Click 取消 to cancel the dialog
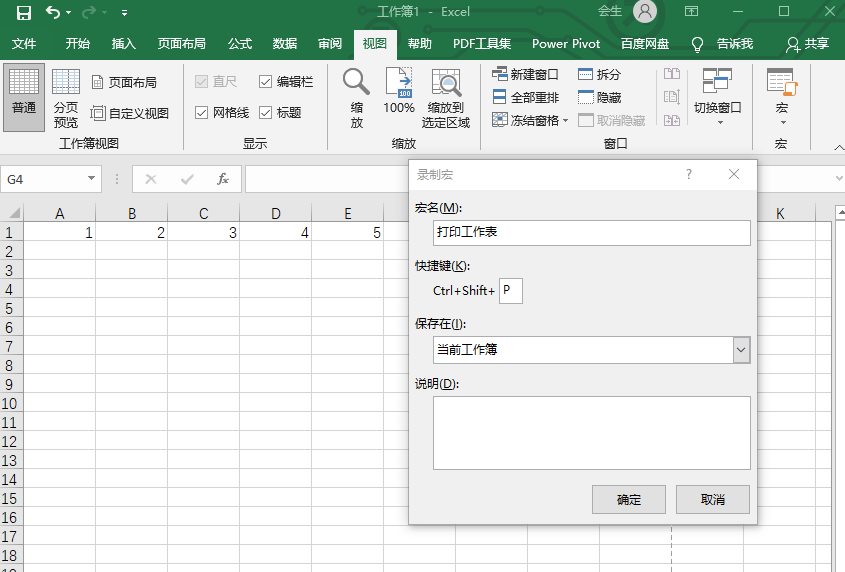 click(712, 500)
